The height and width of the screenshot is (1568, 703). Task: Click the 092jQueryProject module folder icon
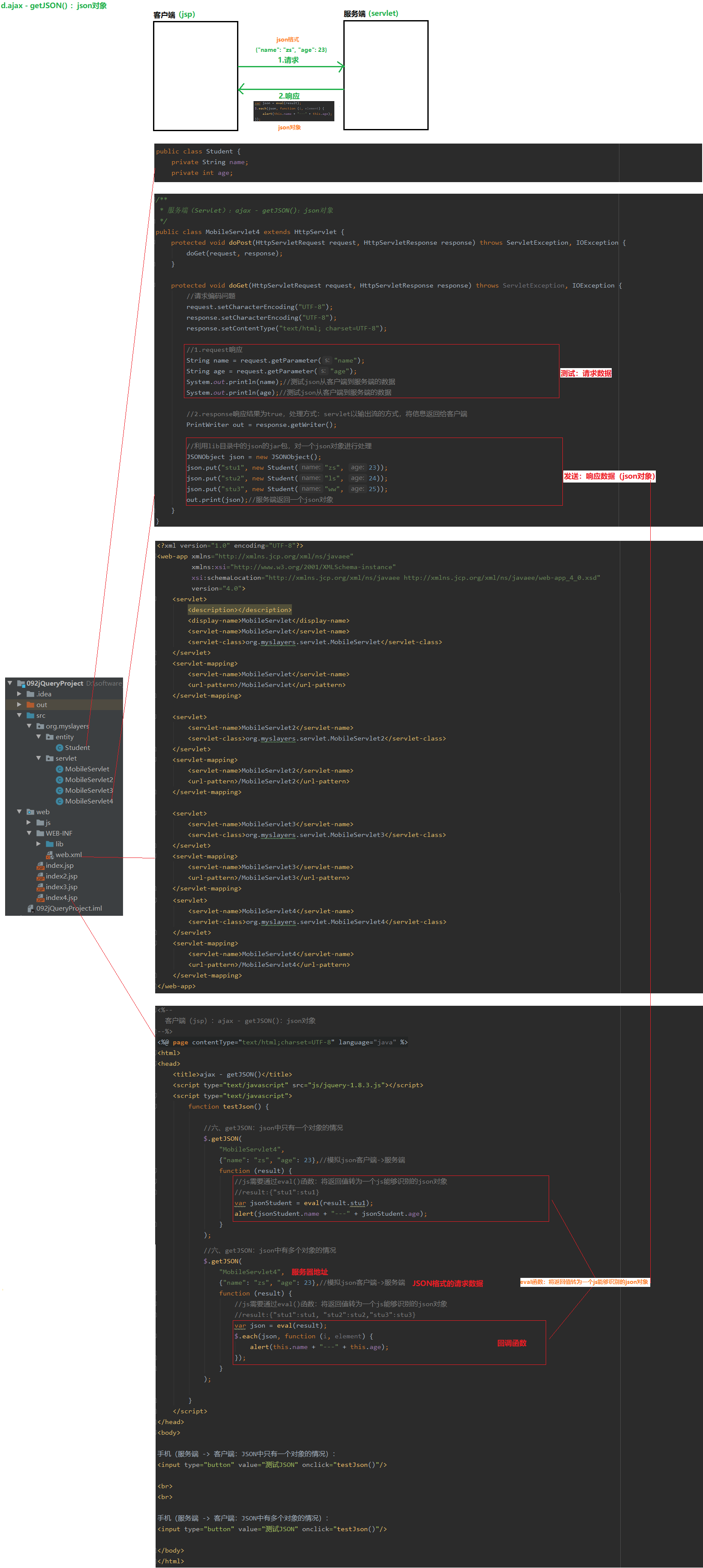pos(21,683)
